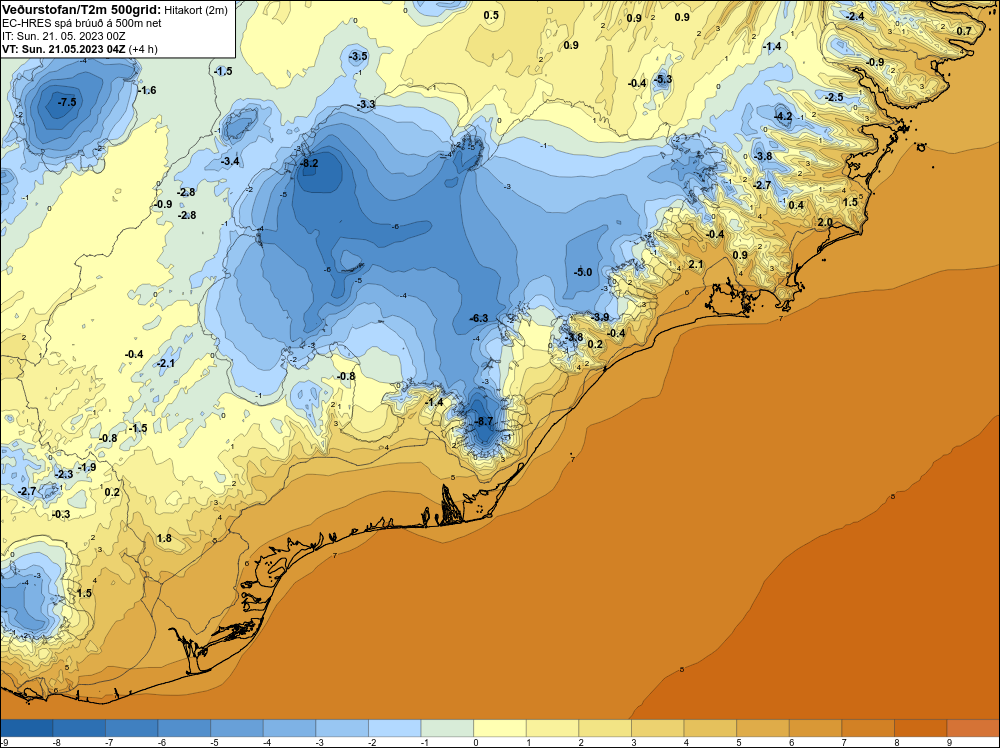Select the legend swatch between -5 and -4

(x=237, y=728)
